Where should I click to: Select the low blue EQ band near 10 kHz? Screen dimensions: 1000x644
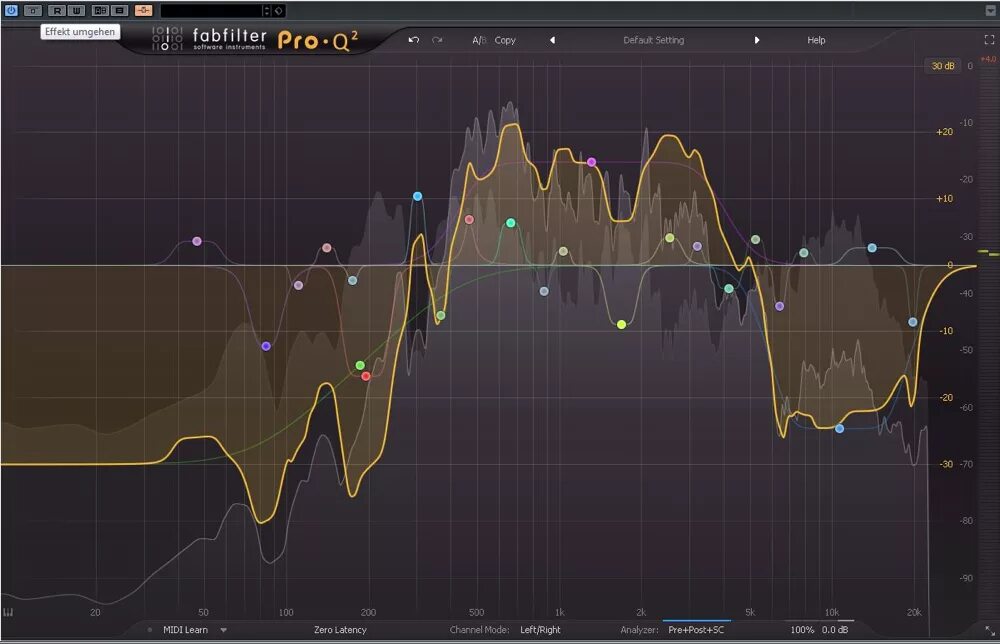tap(840, 428)
